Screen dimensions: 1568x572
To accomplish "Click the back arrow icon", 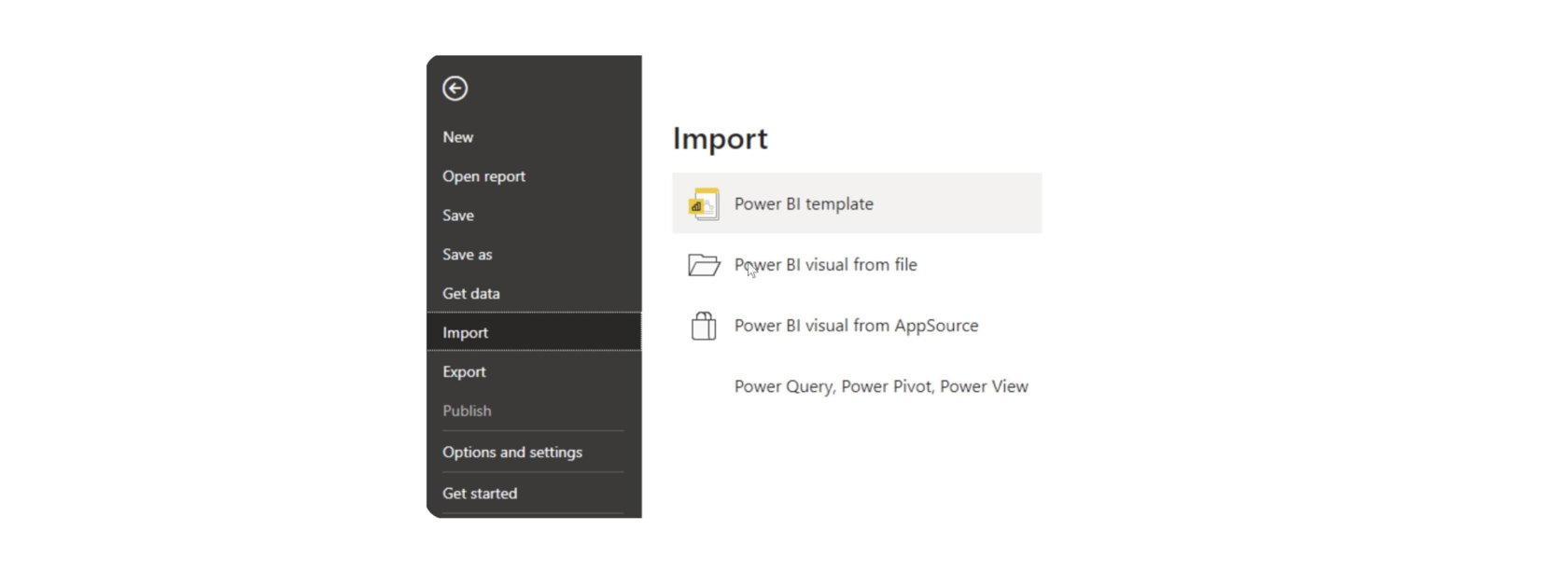I will click(x=455, y=89).
